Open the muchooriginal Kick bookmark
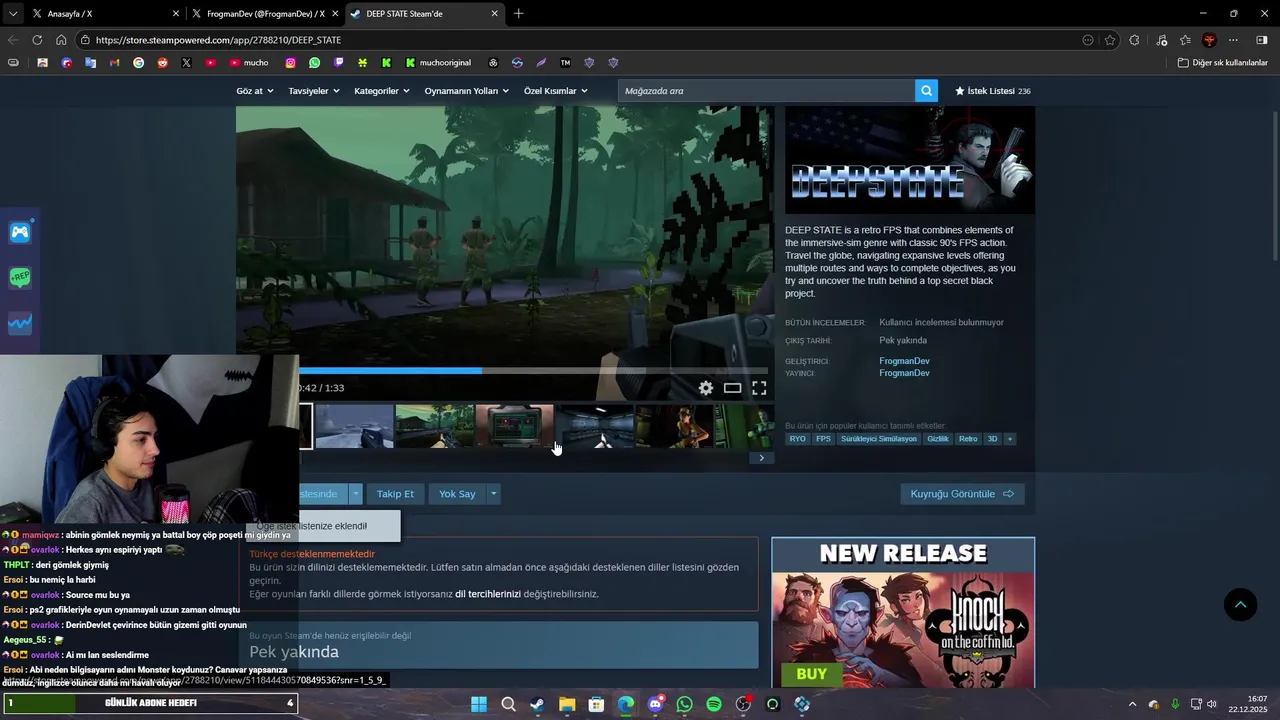The width and height of the screenshot is (1280, 720). tap(438, 62)
